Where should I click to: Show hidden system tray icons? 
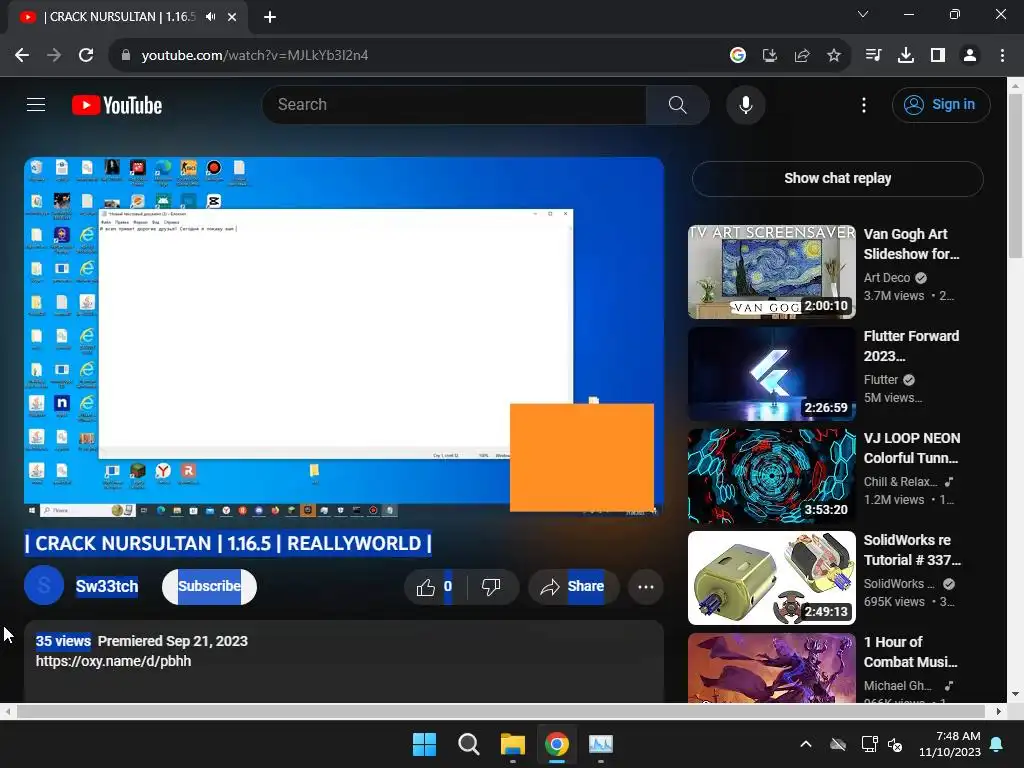click(806, 744)
